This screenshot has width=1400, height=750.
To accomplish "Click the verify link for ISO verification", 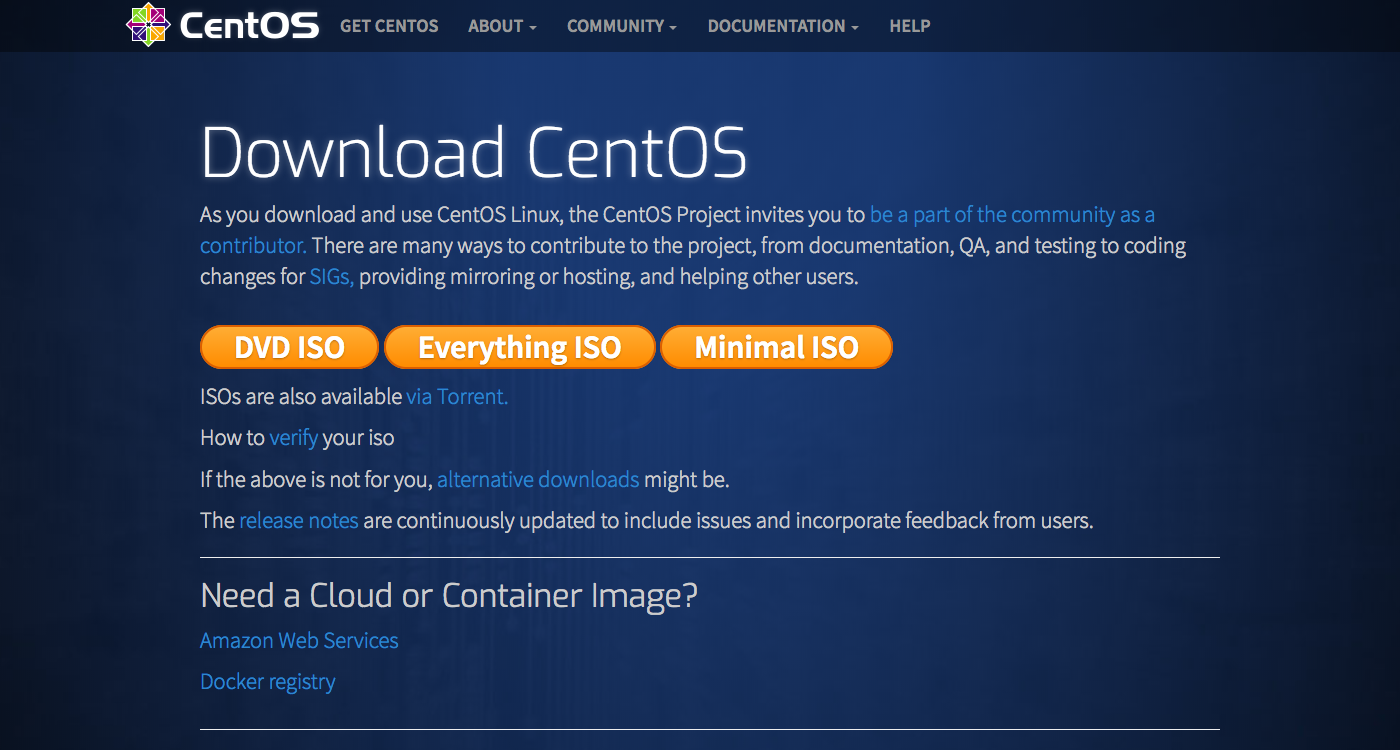I will click(x=293, y=437).
